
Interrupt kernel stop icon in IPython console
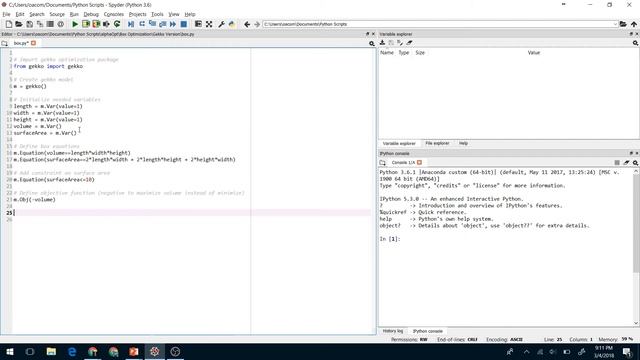point(617,163)
